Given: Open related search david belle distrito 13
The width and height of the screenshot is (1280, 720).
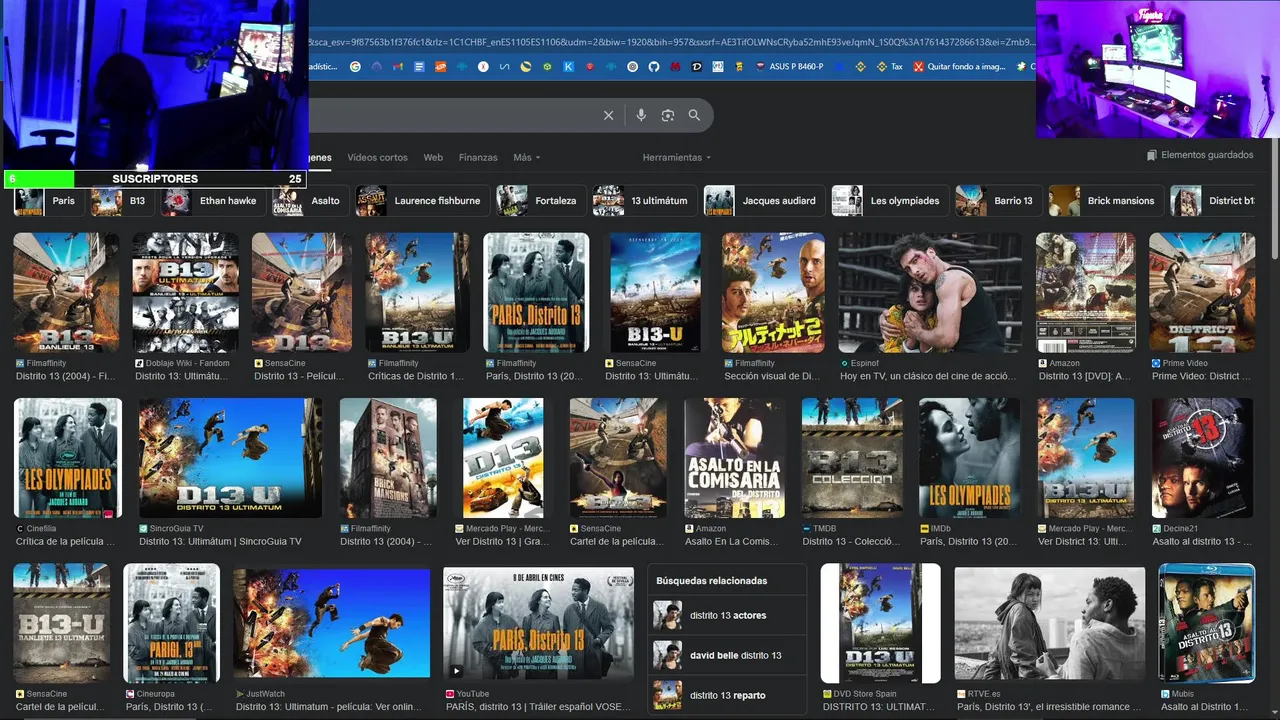Looking at the screenshot, I should pyautogui.click(x=727, y=655).
